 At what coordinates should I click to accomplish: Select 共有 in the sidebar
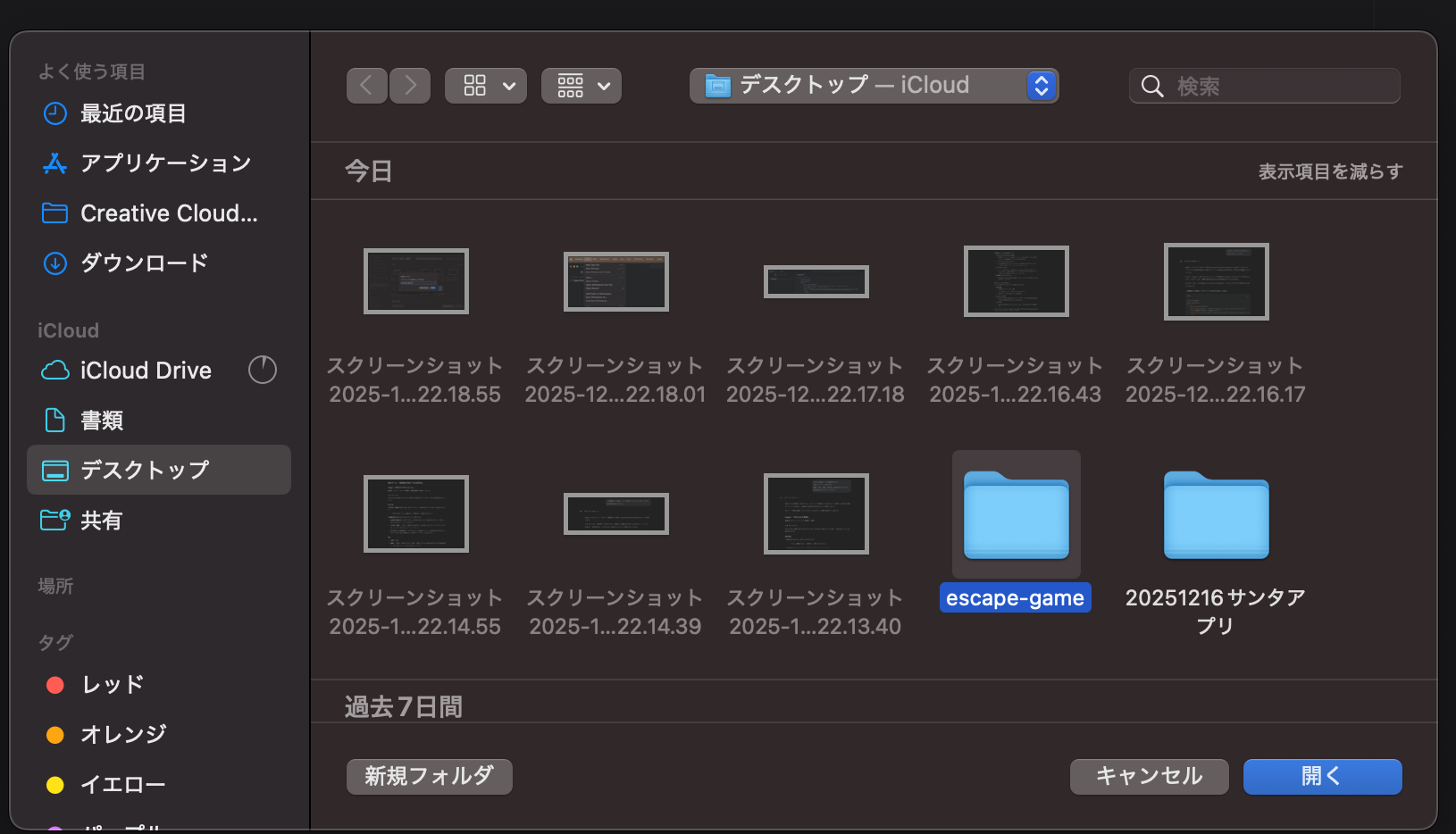(x=103, y=520)
